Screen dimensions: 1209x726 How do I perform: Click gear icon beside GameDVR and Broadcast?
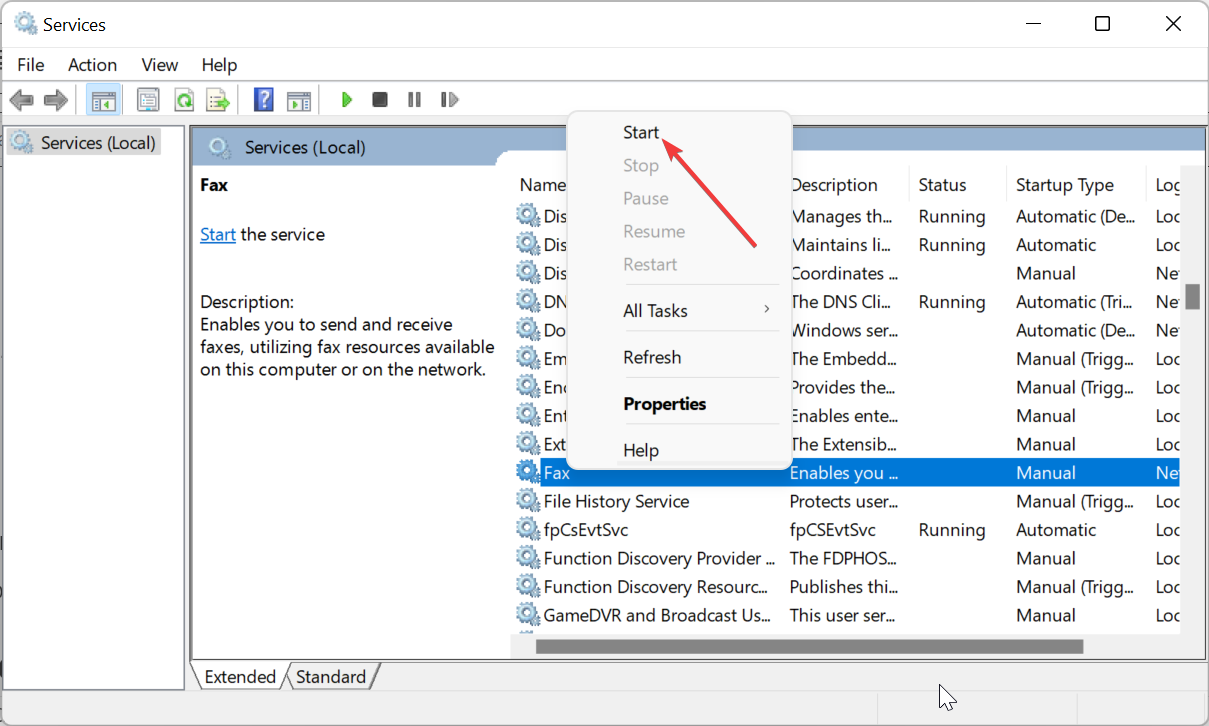coord(527,615)
